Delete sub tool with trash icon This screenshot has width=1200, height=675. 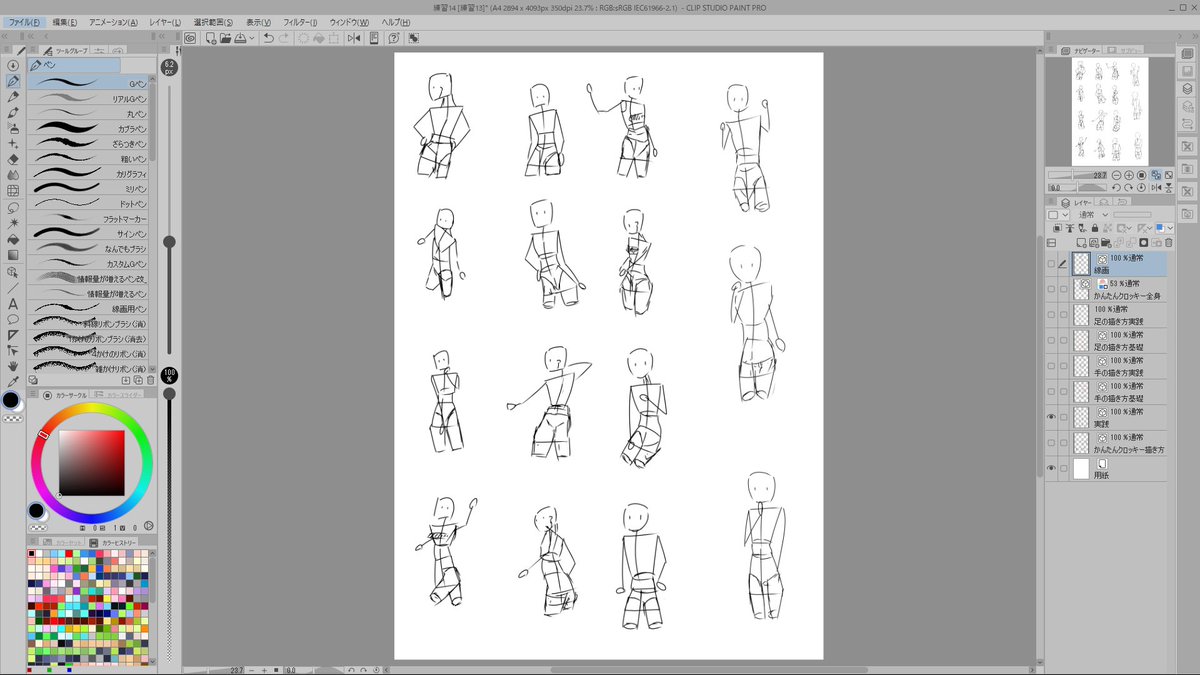tap(150, 380)
